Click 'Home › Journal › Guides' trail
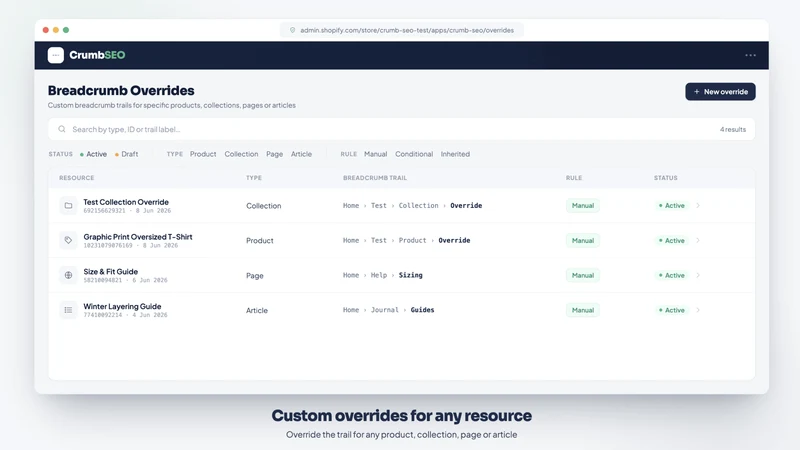 click(388, 310)
